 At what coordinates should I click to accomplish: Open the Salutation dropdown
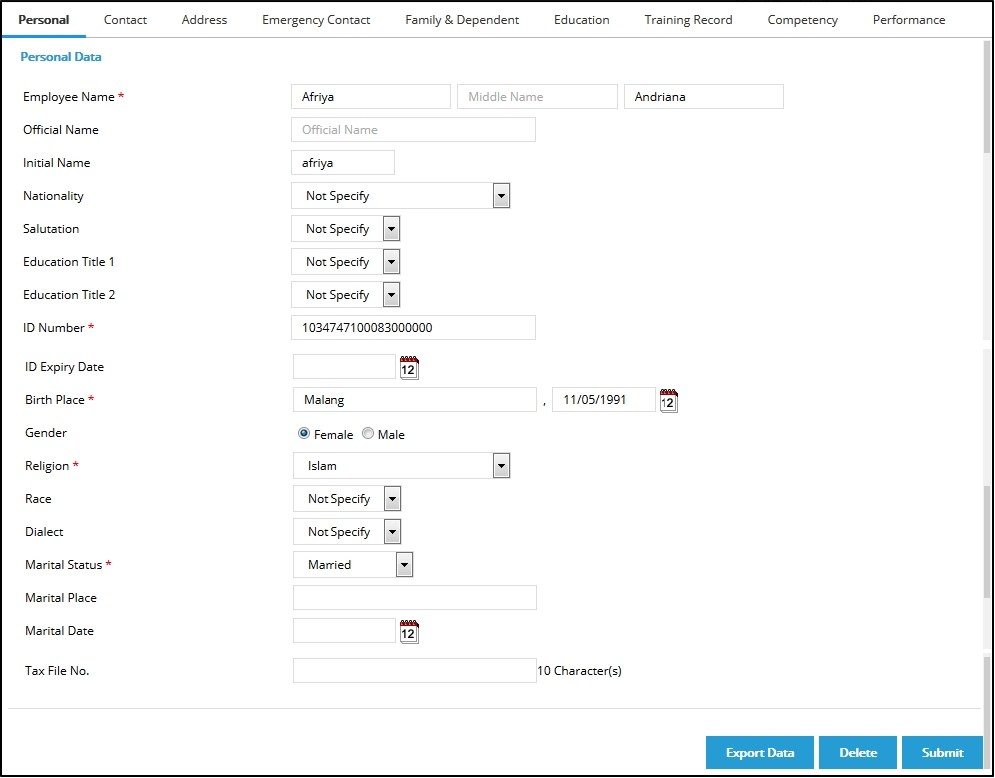click(346, 228)
